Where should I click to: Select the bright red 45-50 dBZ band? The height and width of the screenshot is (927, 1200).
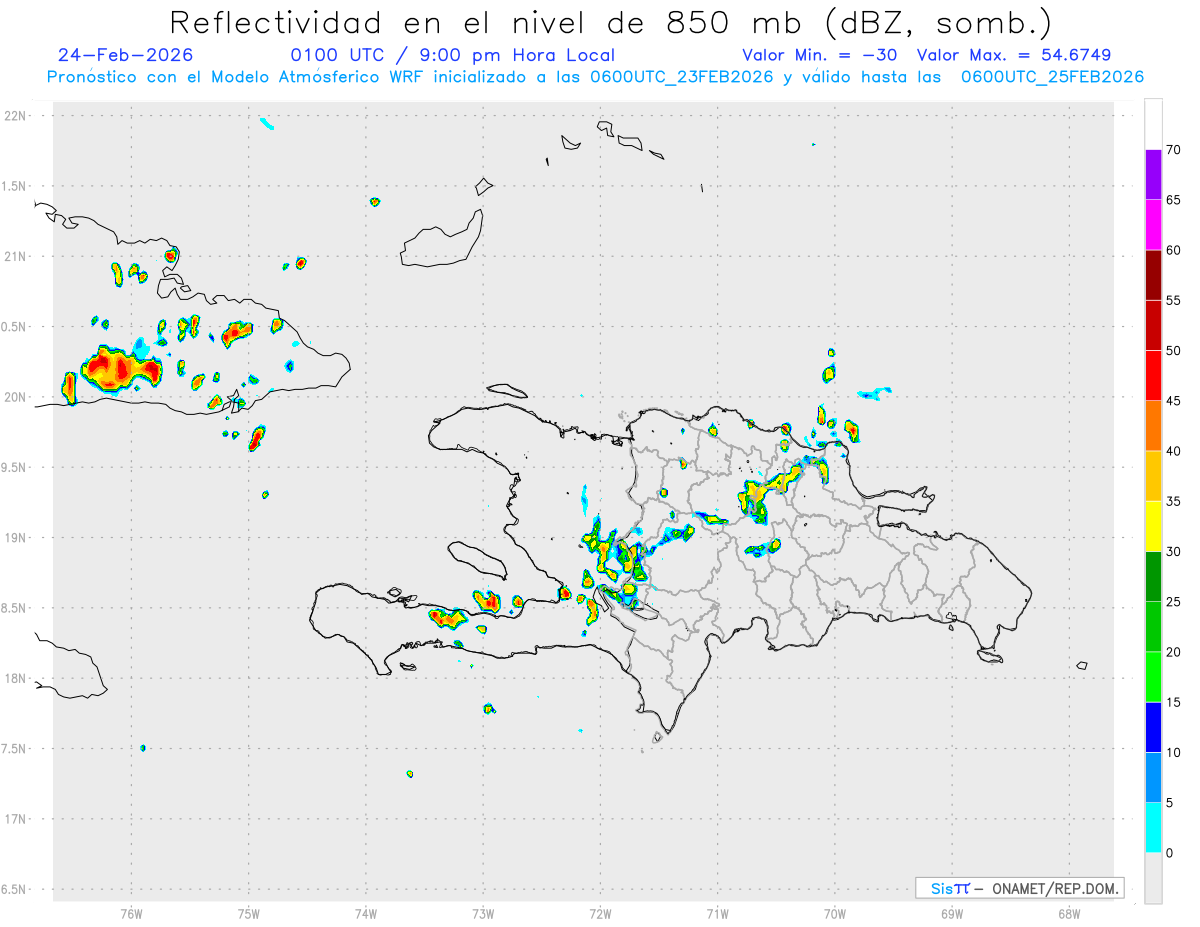pos(1153,376)
